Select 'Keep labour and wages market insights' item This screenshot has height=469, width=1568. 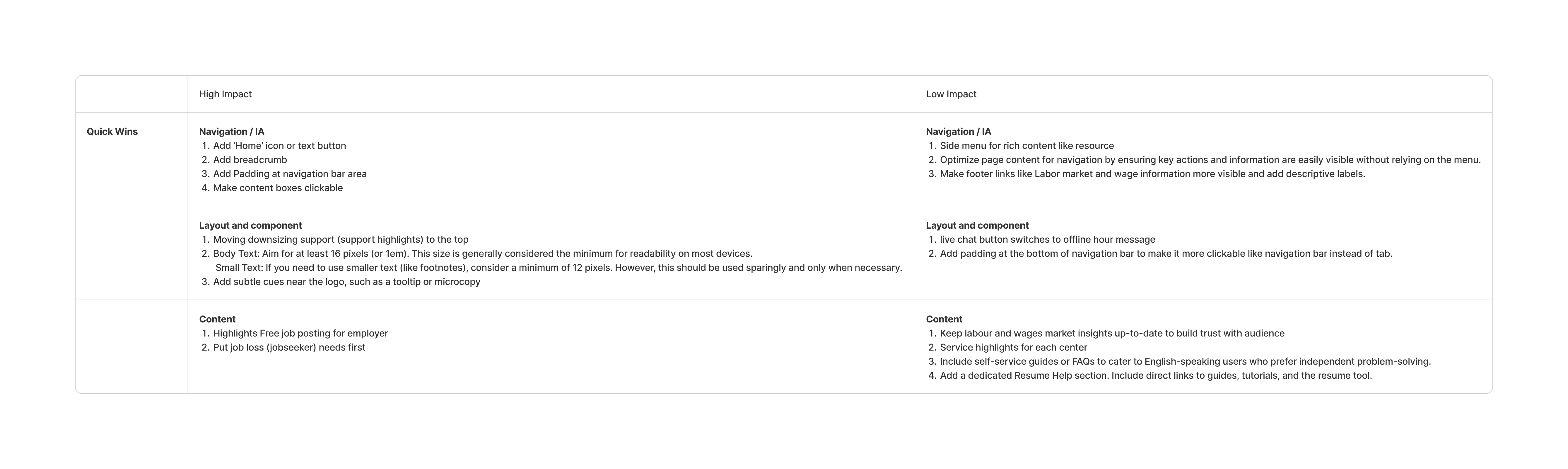click(x=1111, y=333)
